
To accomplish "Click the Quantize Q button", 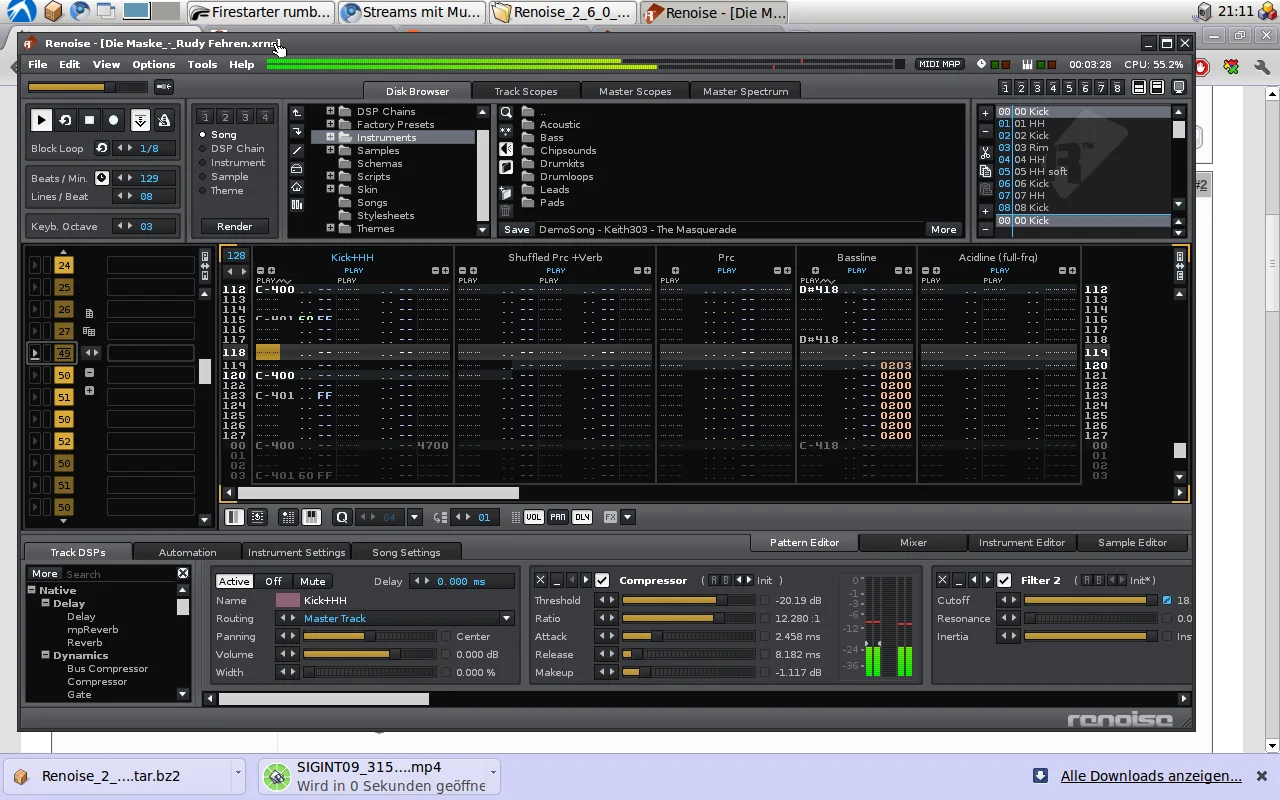I will (342, 517).
